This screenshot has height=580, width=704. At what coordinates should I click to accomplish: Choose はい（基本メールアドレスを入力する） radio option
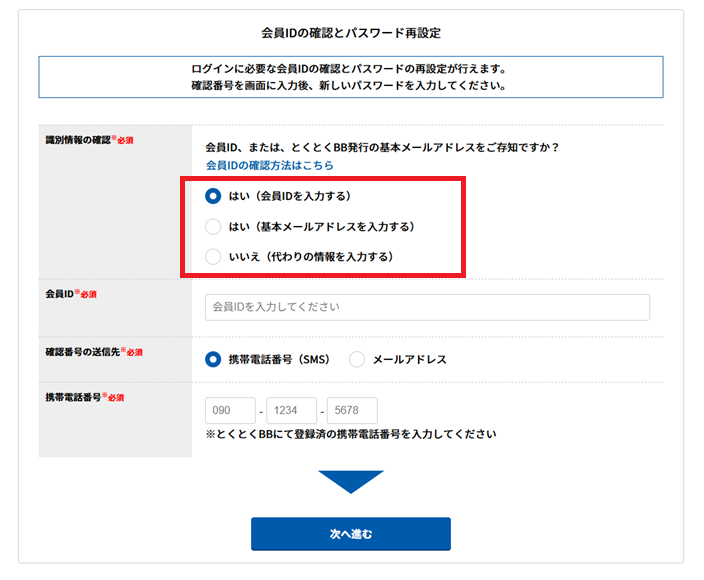[x=213, y=226]
